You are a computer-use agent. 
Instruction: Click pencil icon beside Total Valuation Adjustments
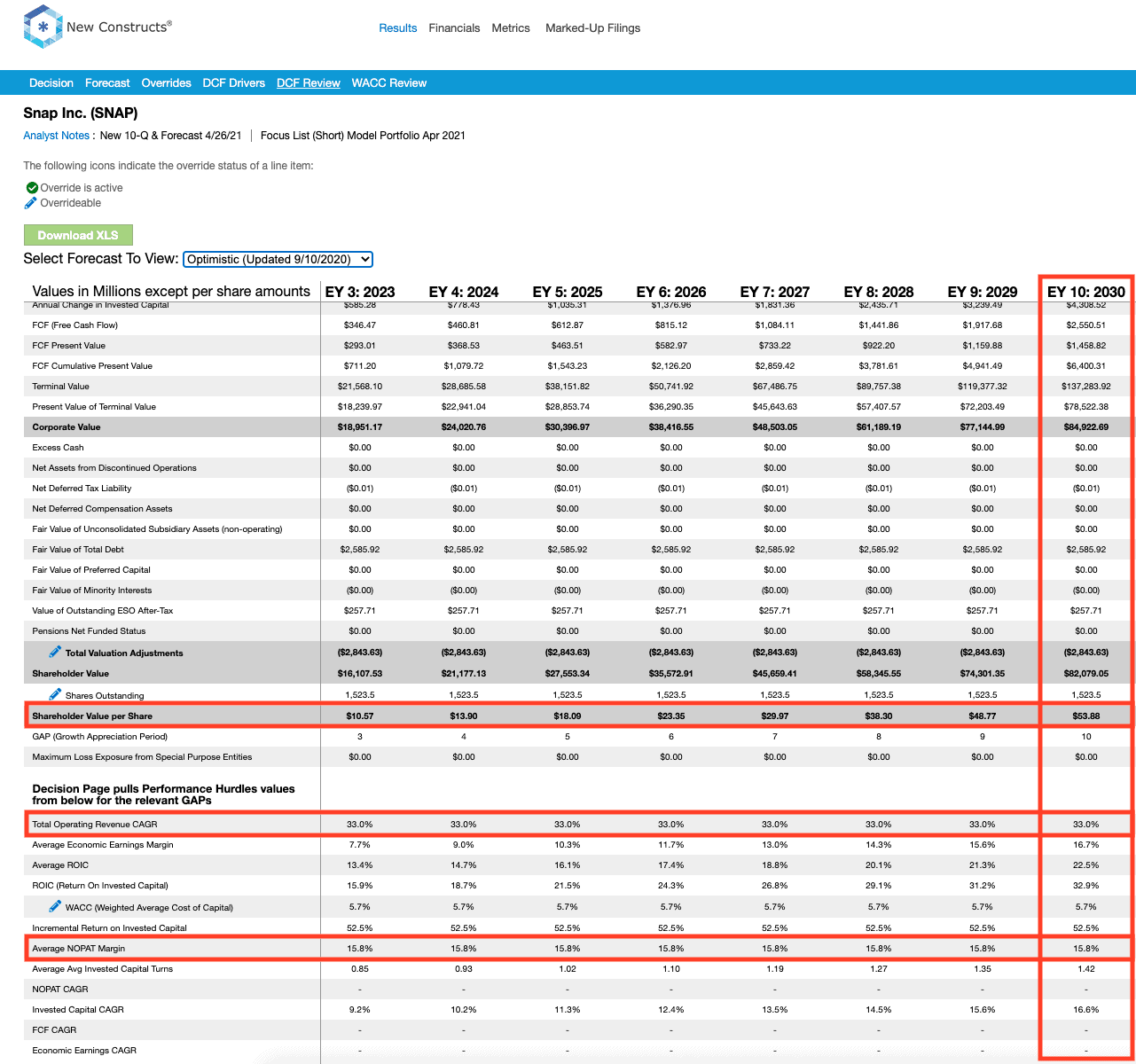55,652
